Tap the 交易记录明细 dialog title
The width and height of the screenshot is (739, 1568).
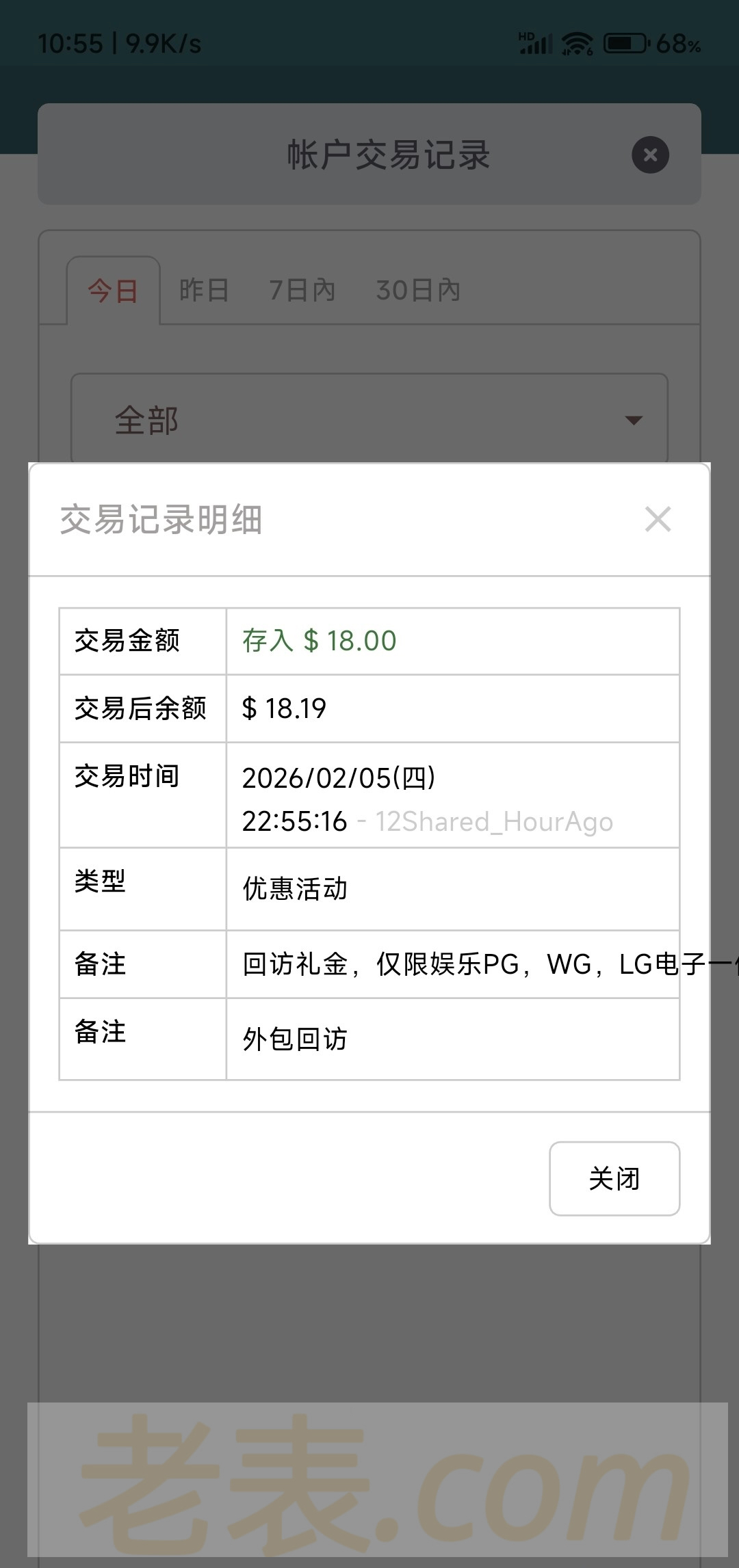[161, 520]
